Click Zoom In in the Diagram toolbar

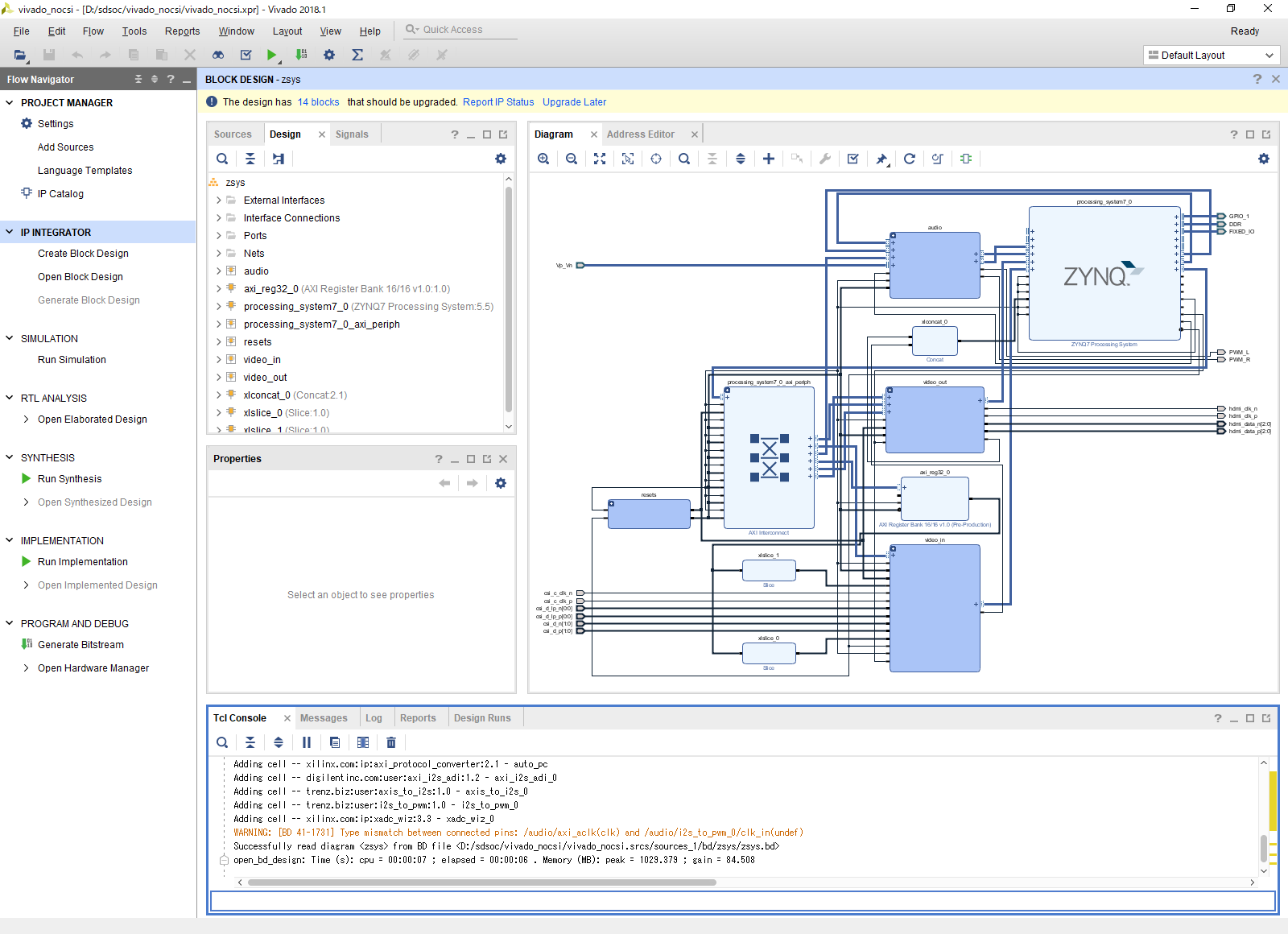click(x=543, y=159)
